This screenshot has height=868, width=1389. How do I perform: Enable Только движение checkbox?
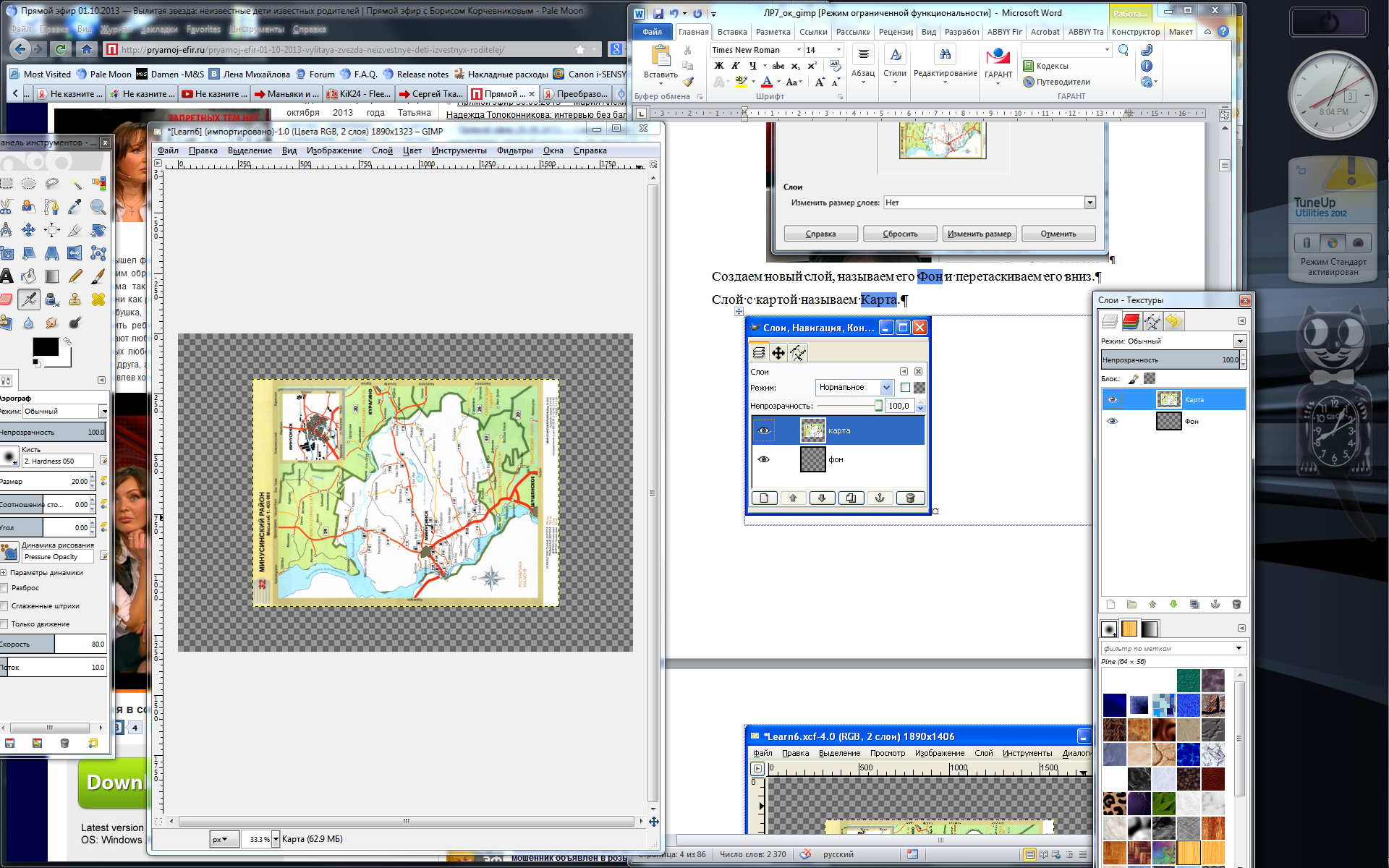coord(4,624)
